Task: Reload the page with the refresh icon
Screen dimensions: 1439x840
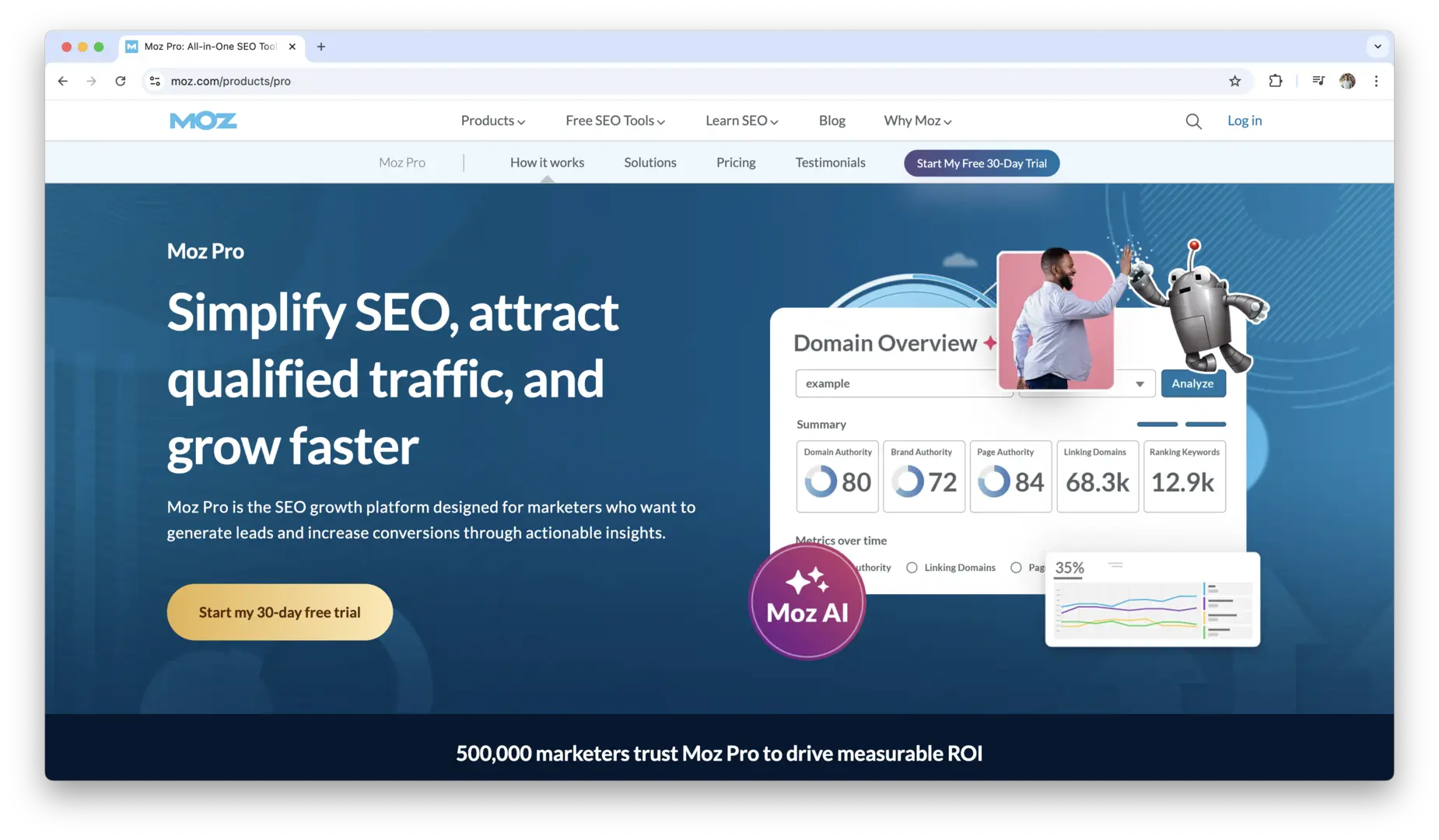Action: (121, 81)
